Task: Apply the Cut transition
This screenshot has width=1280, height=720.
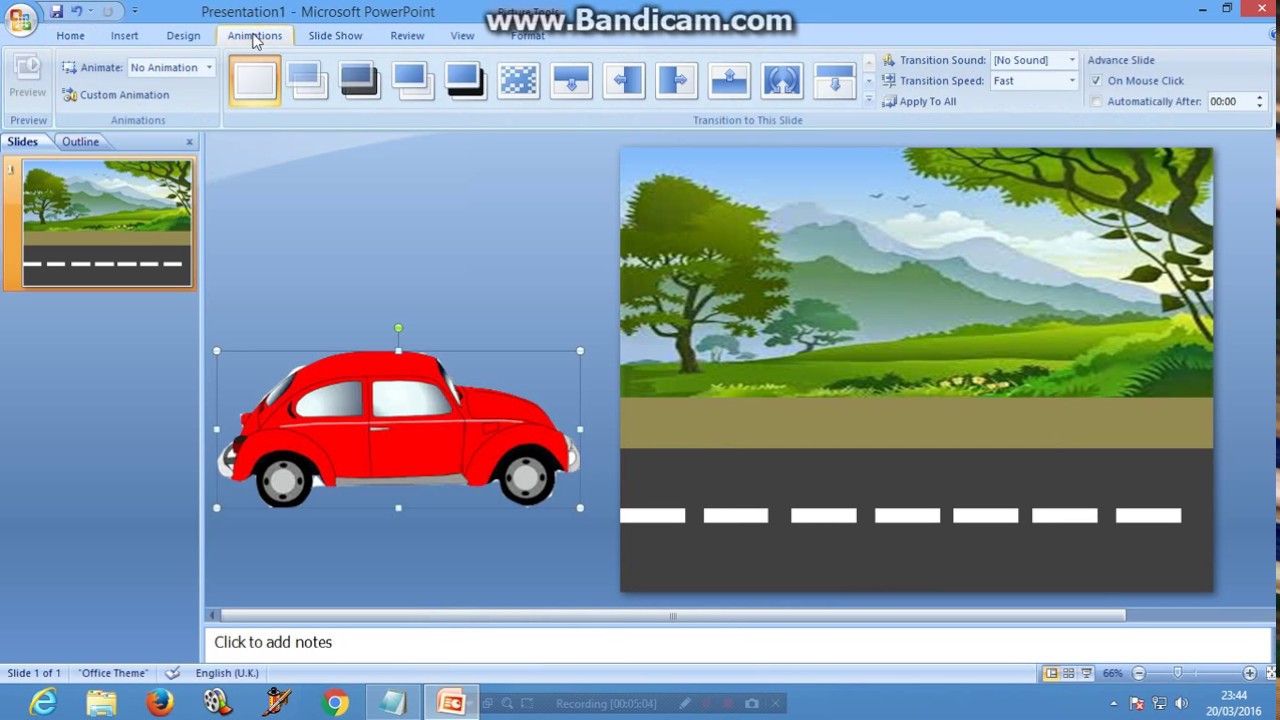Action: (x=411, y=80)
